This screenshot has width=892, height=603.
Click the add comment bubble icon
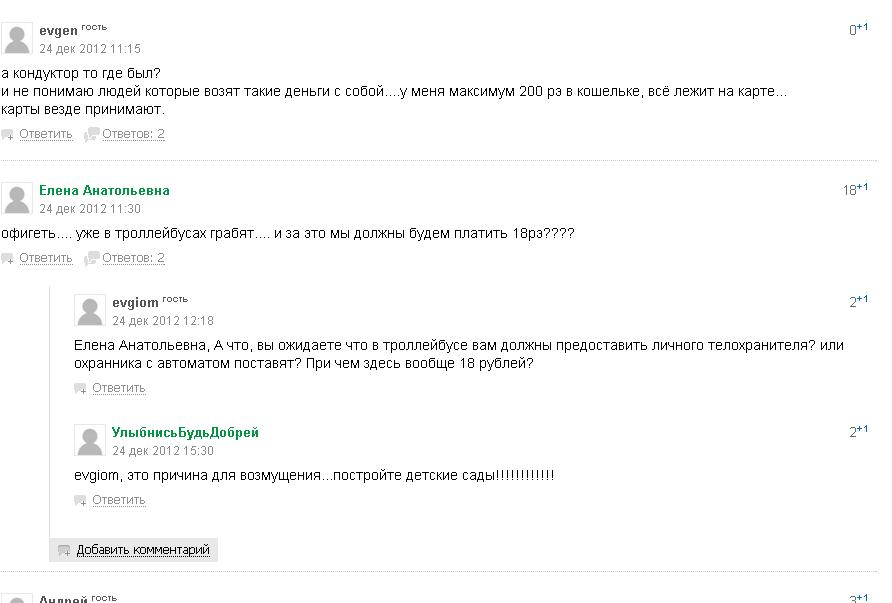click(64, 551)
